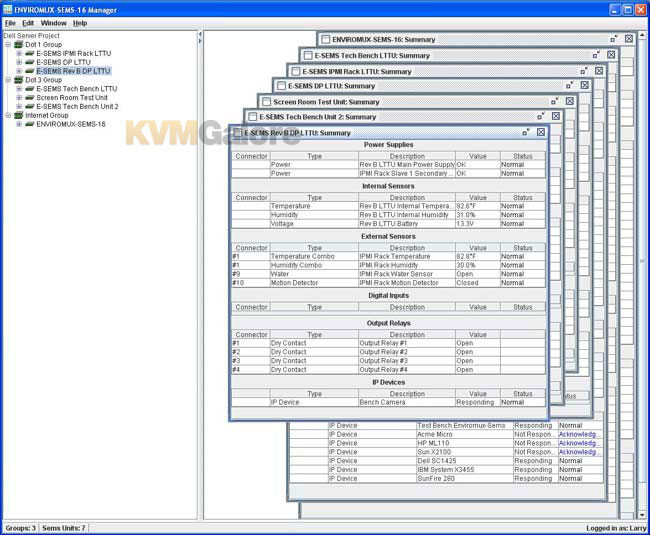Image resolution: width=650 pixels, height=535 pixels.
Task: Close the Screen Room Test Unit Summary window
Action: click(x=570, y=101)
